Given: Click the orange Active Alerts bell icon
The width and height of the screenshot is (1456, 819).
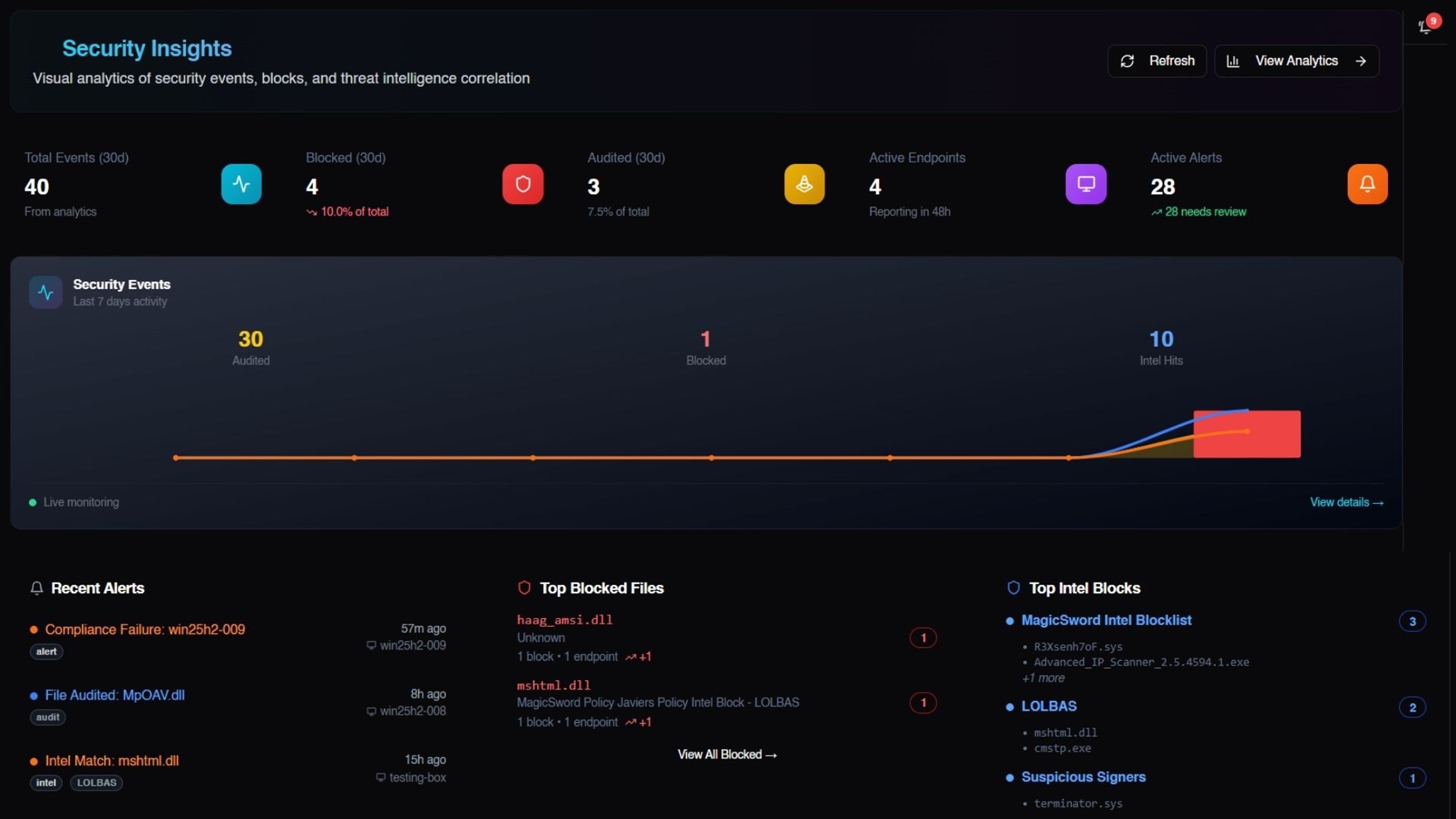Looking at the screenshot, I should click(x=1367, y=184).
